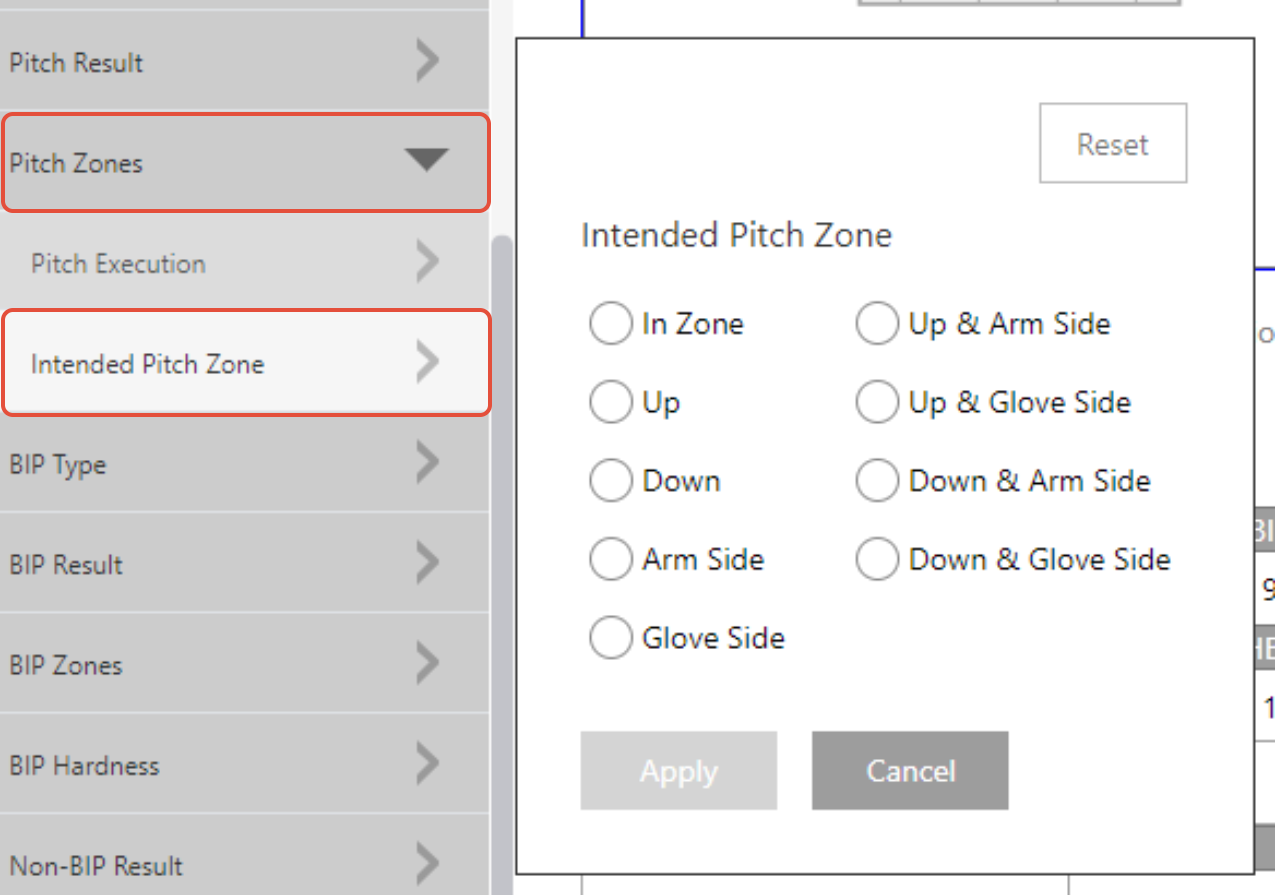
Task: Click the Non-BIP Result chevron icon
Action: point(428,865)
